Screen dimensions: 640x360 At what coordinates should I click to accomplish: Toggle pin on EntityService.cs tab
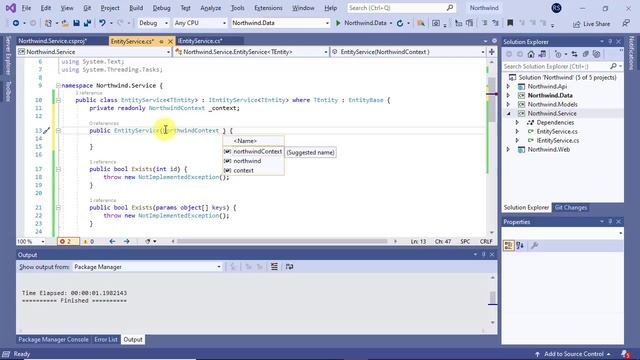point(161,41)
